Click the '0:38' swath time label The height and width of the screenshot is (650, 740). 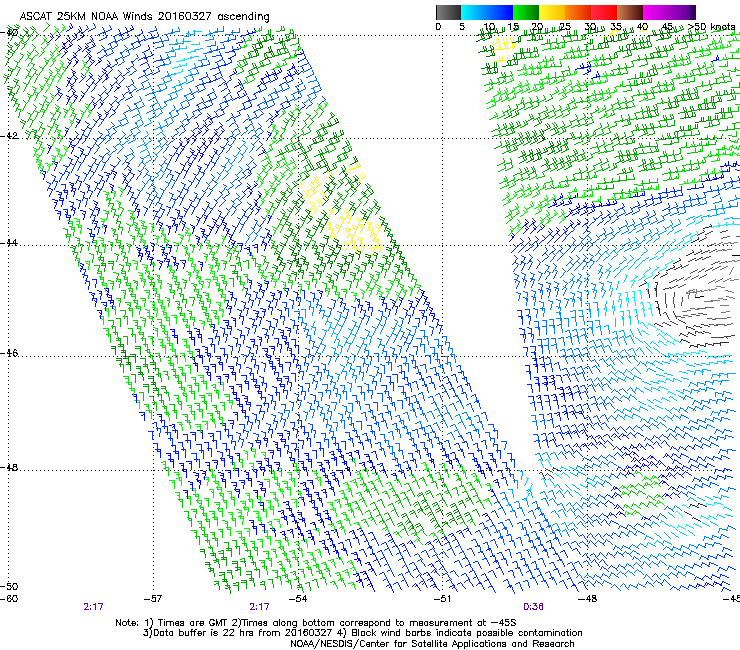point(533,607)
